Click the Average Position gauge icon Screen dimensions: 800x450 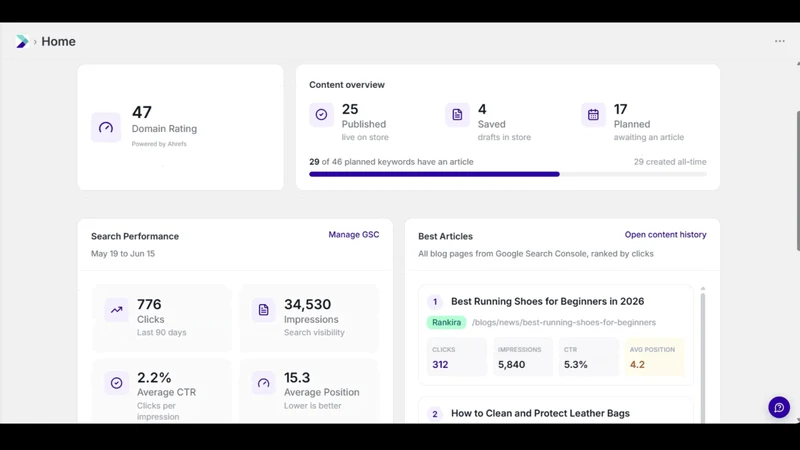264,383
